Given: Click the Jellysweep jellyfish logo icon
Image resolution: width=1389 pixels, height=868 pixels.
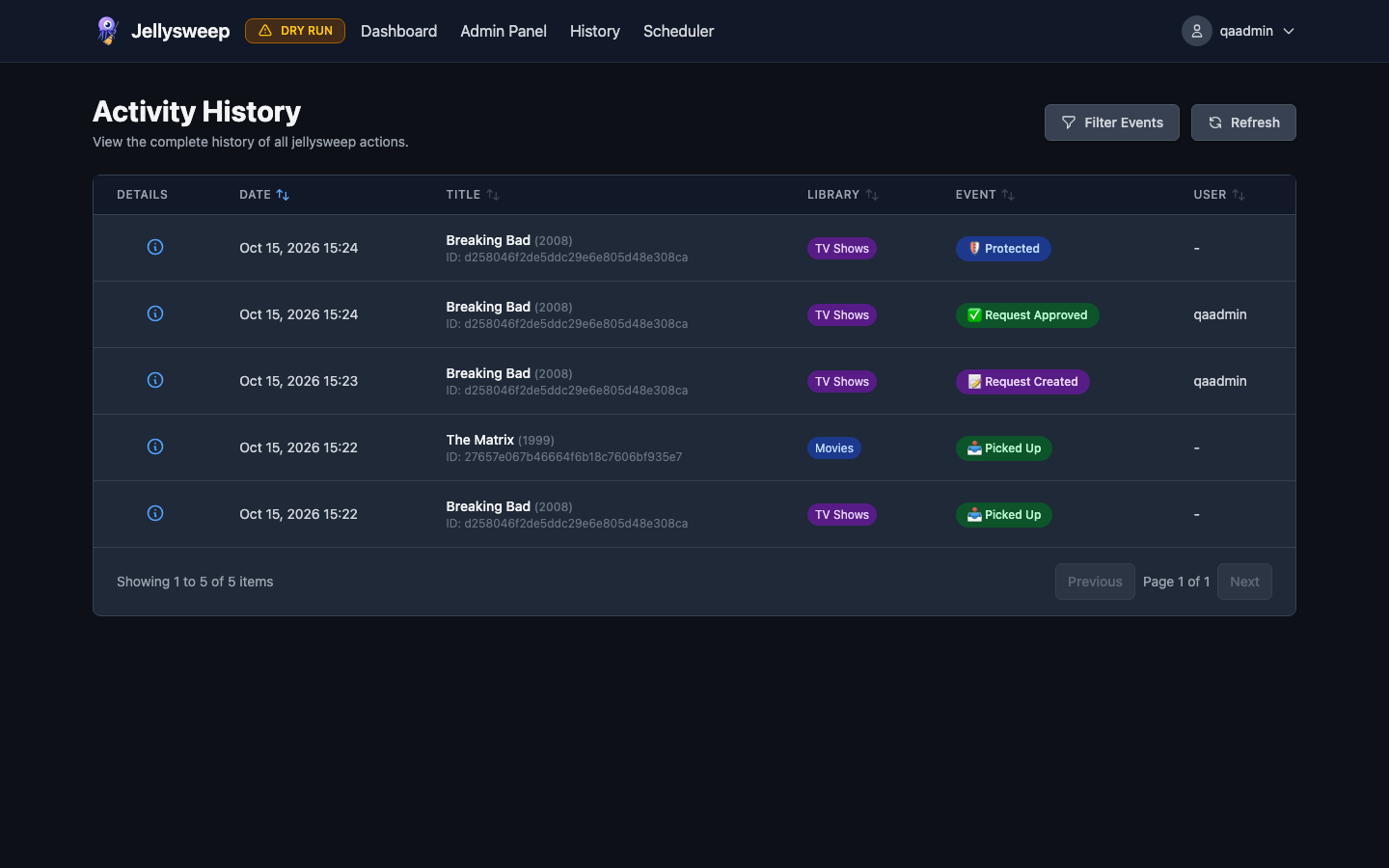Looking at the screenshot, I should [107, 31].
